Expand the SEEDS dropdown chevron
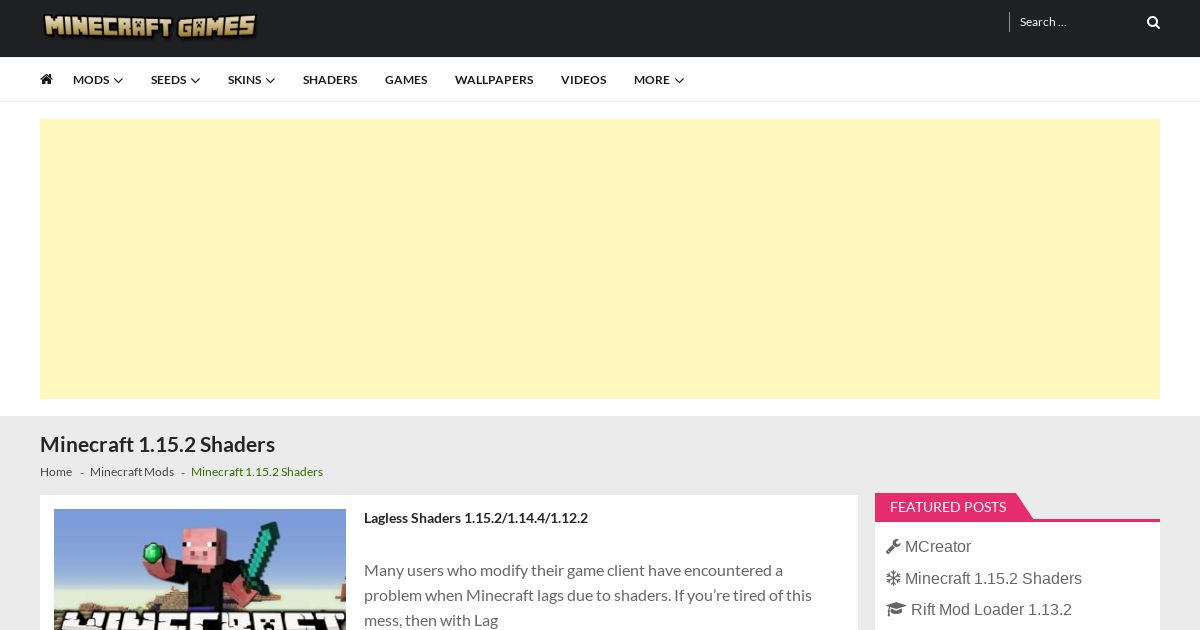Screen dimensions: 1200x630 [195, 80]
